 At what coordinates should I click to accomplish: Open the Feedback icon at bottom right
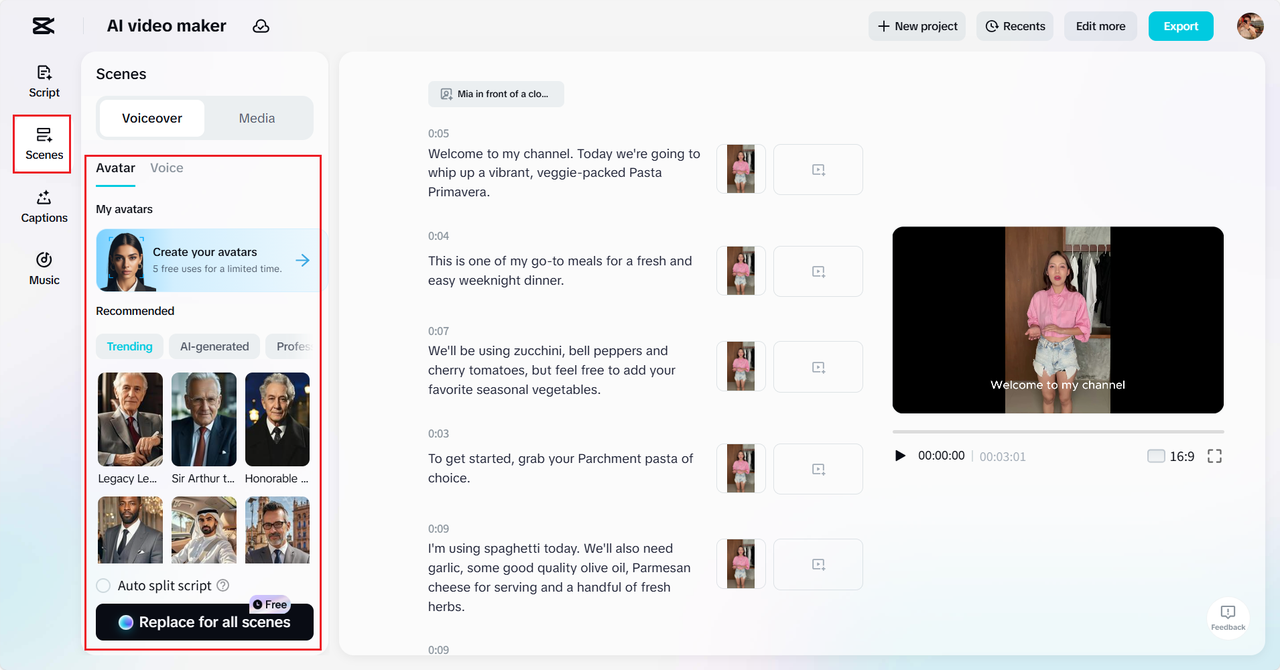pyautogui.click(x=1227, y=616)
